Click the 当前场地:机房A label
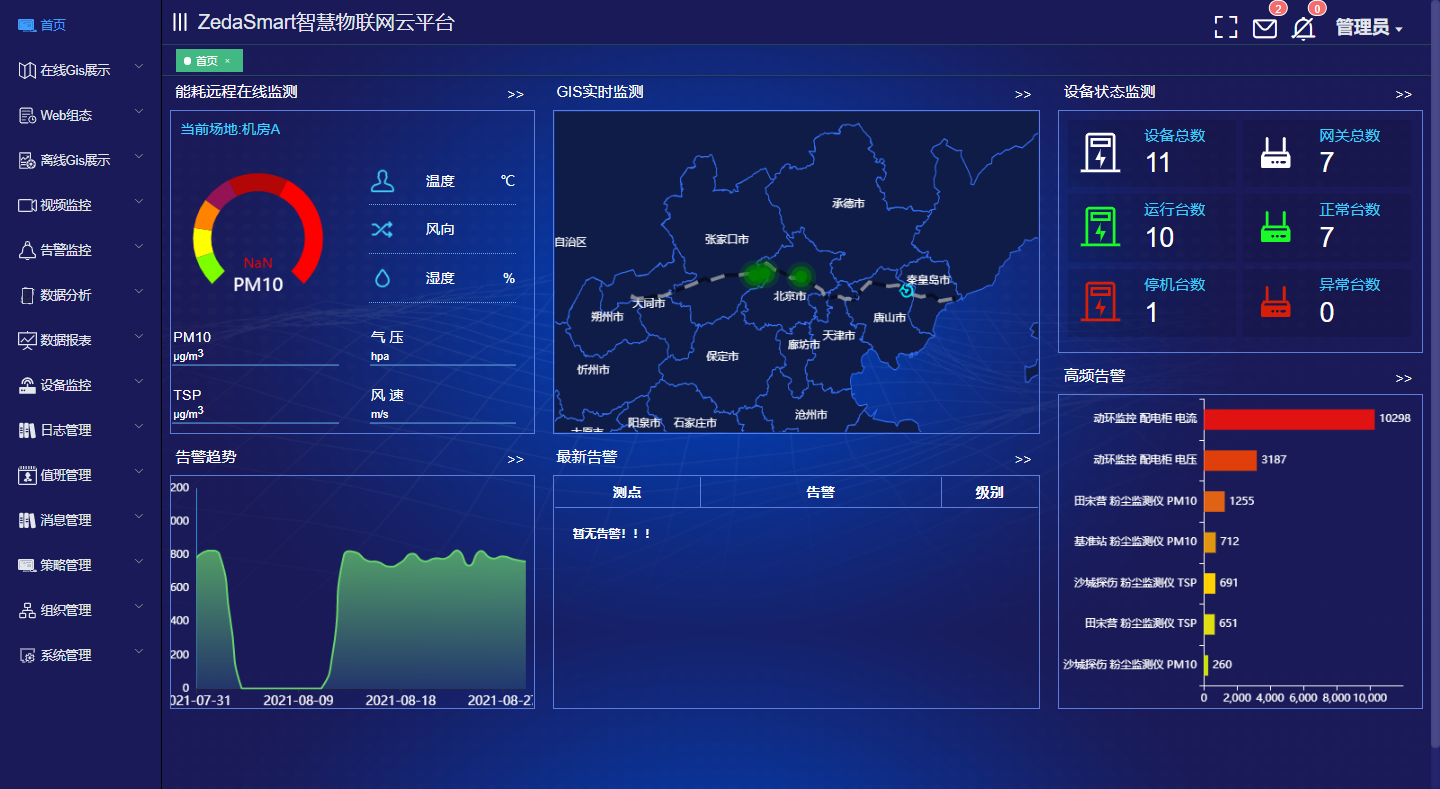 230,129
